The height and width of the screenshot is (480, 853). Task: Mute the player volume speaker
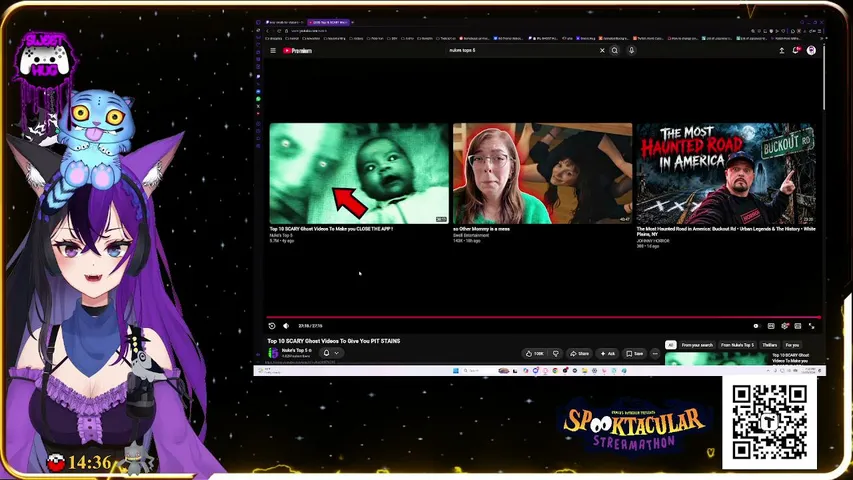tap(286, 326)
